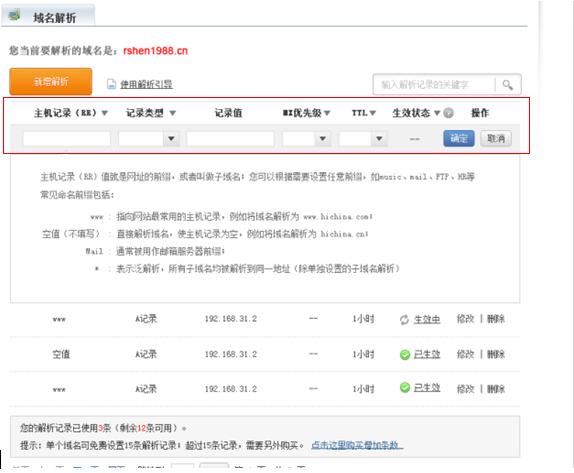Click 删除 on the 空值 record row

tap(496, 354)
